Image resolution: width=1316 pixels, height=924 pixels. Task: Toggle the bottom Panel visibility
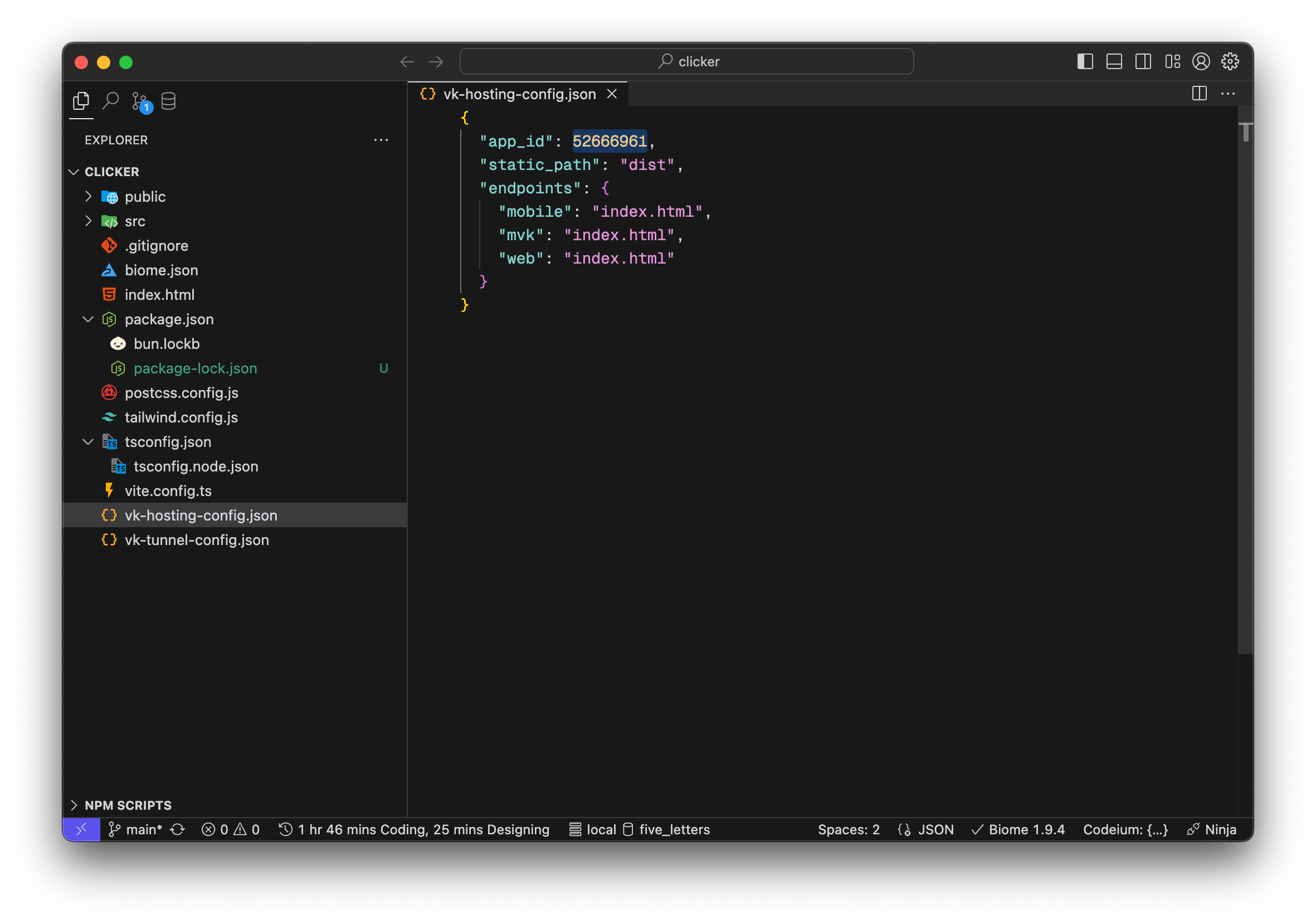[1114, 61]
